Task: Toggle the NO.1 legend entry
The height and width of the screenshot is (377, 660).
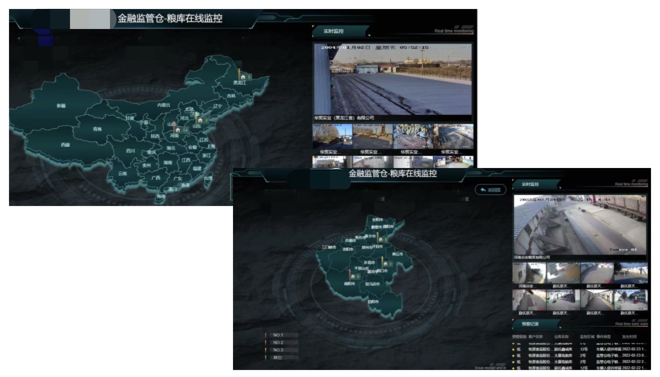Action: (281, 335)
